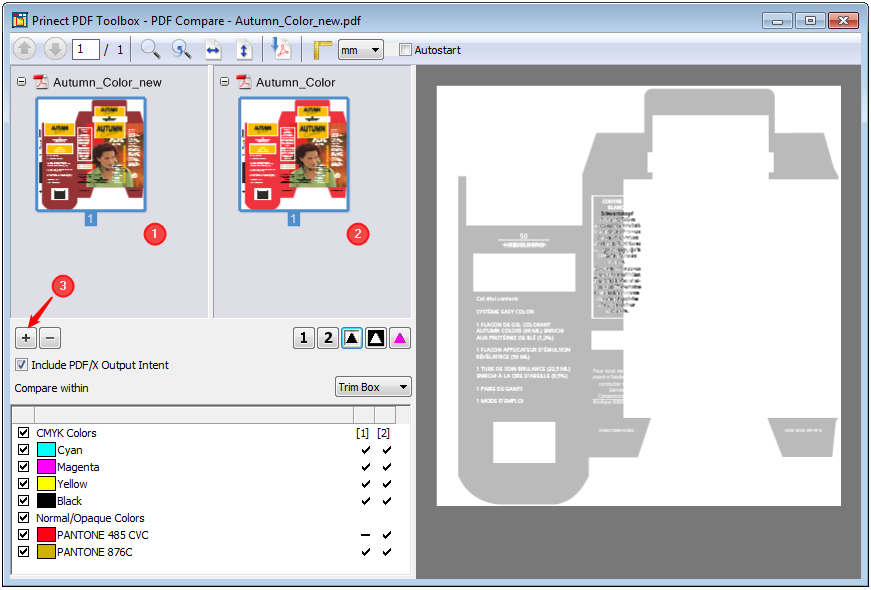Screen dimensions: 871x590
Task: Select the Autumn_Color_new page thumbnail
Action: point(91,154)
